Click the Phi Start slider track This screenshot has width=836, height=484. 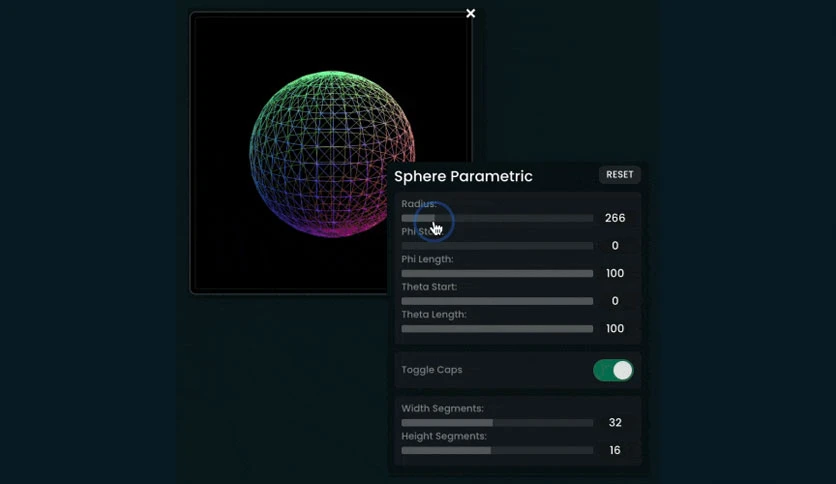point(497,246)
